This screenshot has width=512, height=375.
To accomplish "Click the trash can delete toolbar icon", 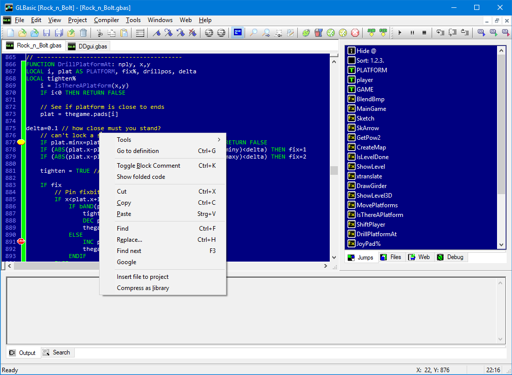I will tap(83, 33).
